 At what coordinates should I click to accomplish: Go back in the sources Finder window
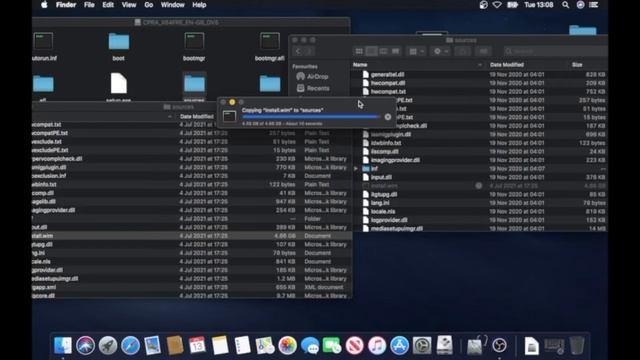298,51
